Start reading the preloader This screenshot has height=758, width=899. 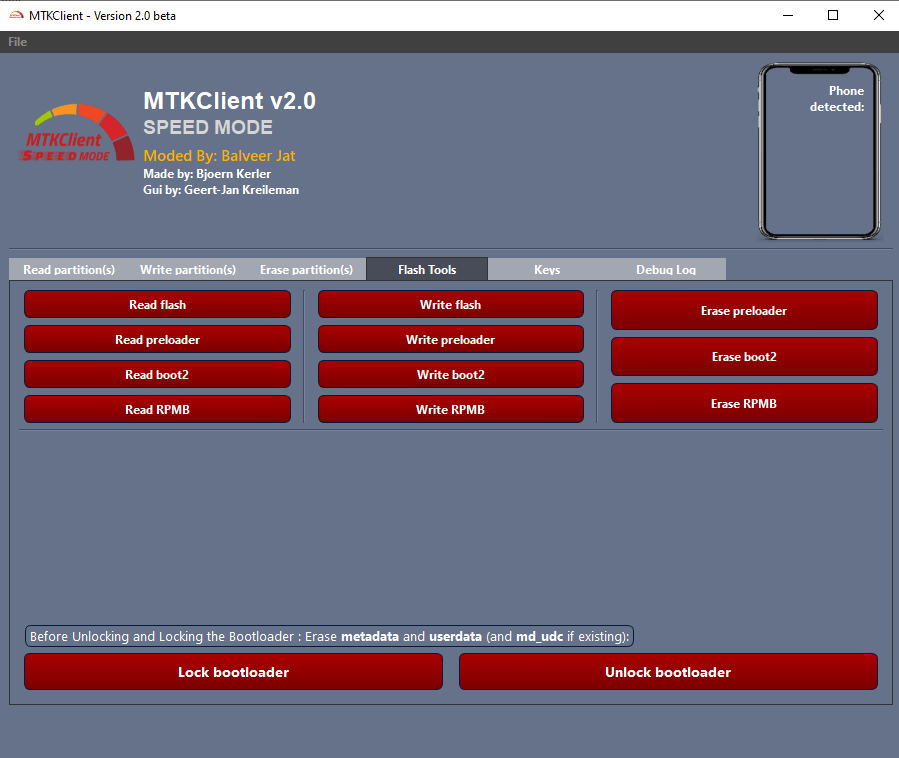pos(157,339)
